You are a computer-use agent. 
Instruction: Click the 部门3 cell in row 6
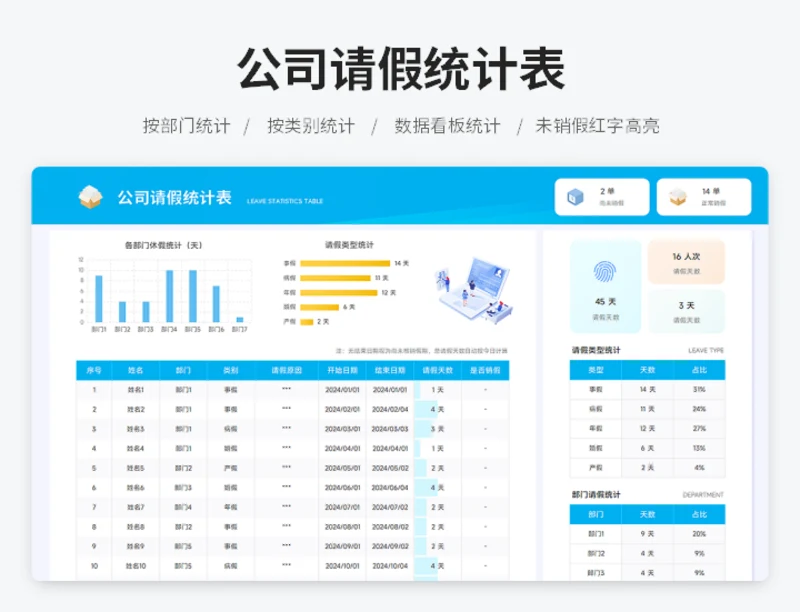pos(184,488)
